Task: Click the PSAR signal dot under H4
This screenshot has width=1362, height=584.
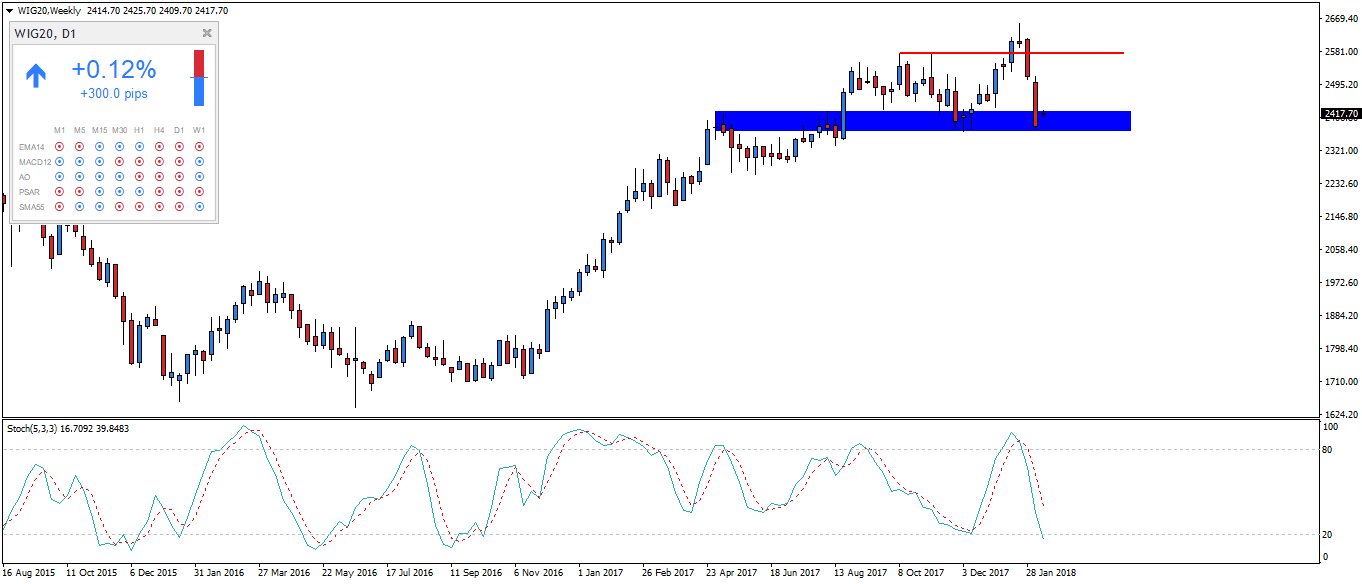Action: [x=159, y=191]
